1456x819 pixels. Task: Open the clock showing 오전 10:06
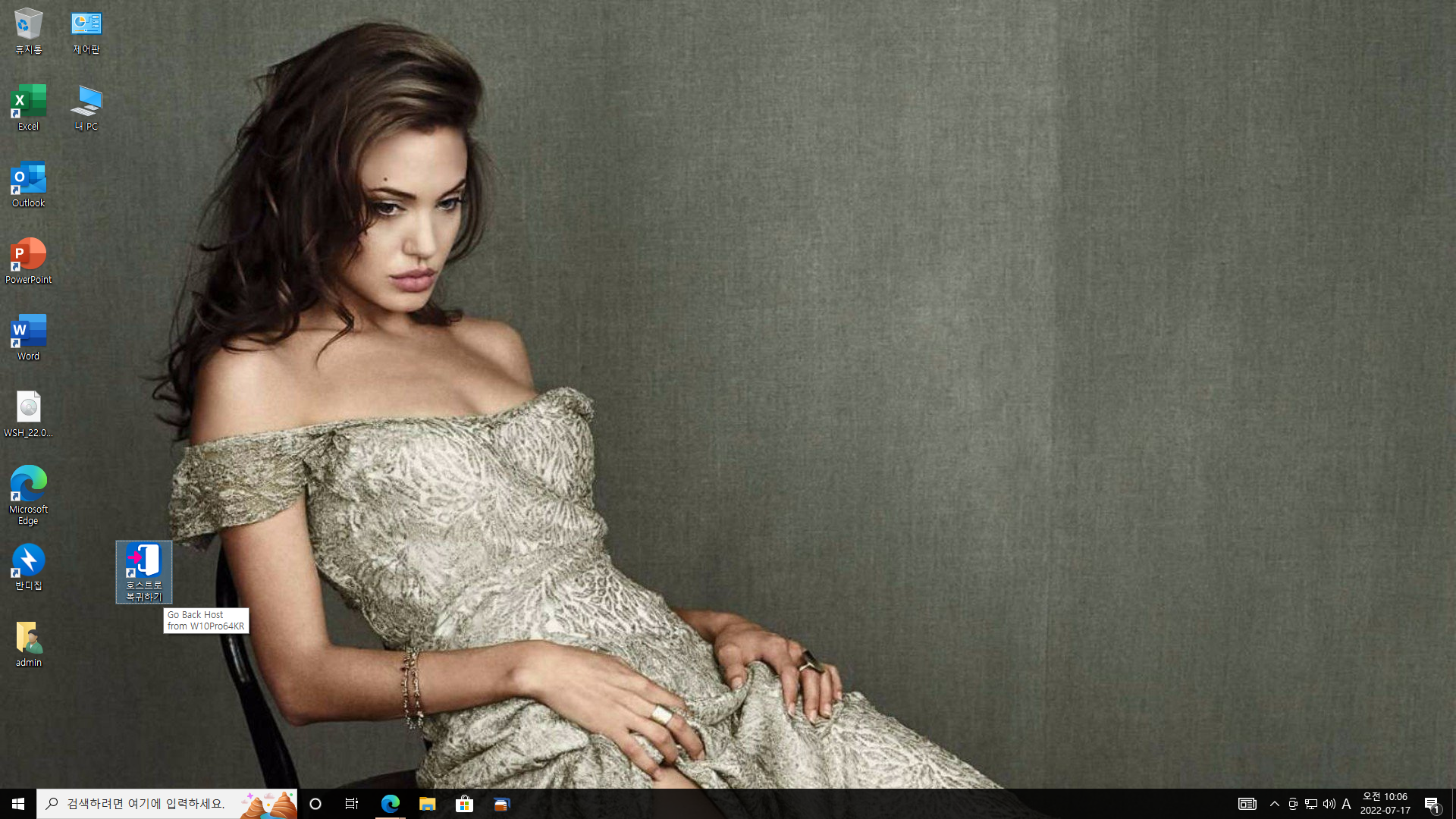(1385, 804)
